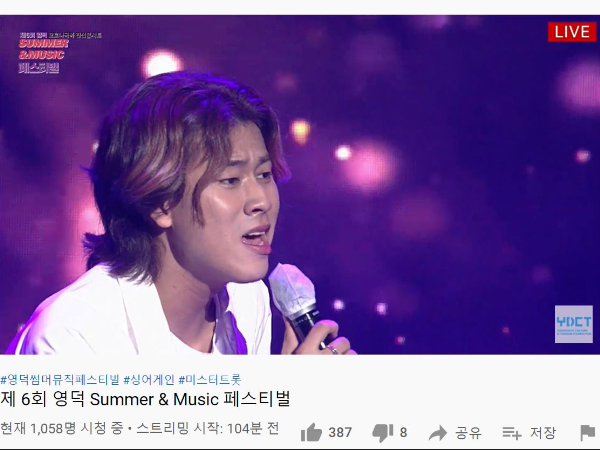600x450 pixels.
Task: Click the 스트리밍 시작: 104분 전 text
Action: tap(207, 428)
